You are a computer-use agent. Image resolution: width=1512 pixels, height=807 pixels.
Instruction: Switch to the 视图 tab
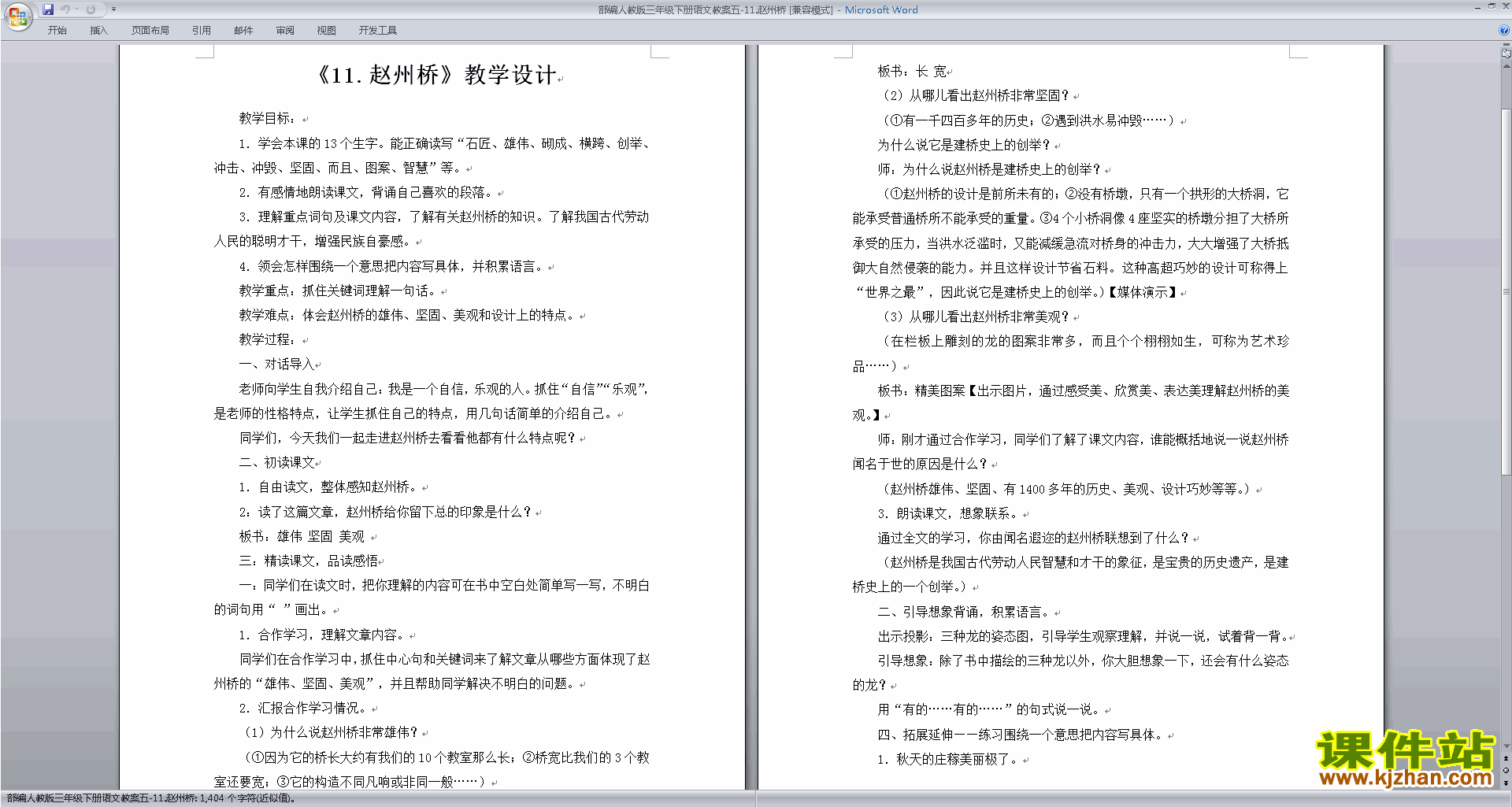pos(327,31)
